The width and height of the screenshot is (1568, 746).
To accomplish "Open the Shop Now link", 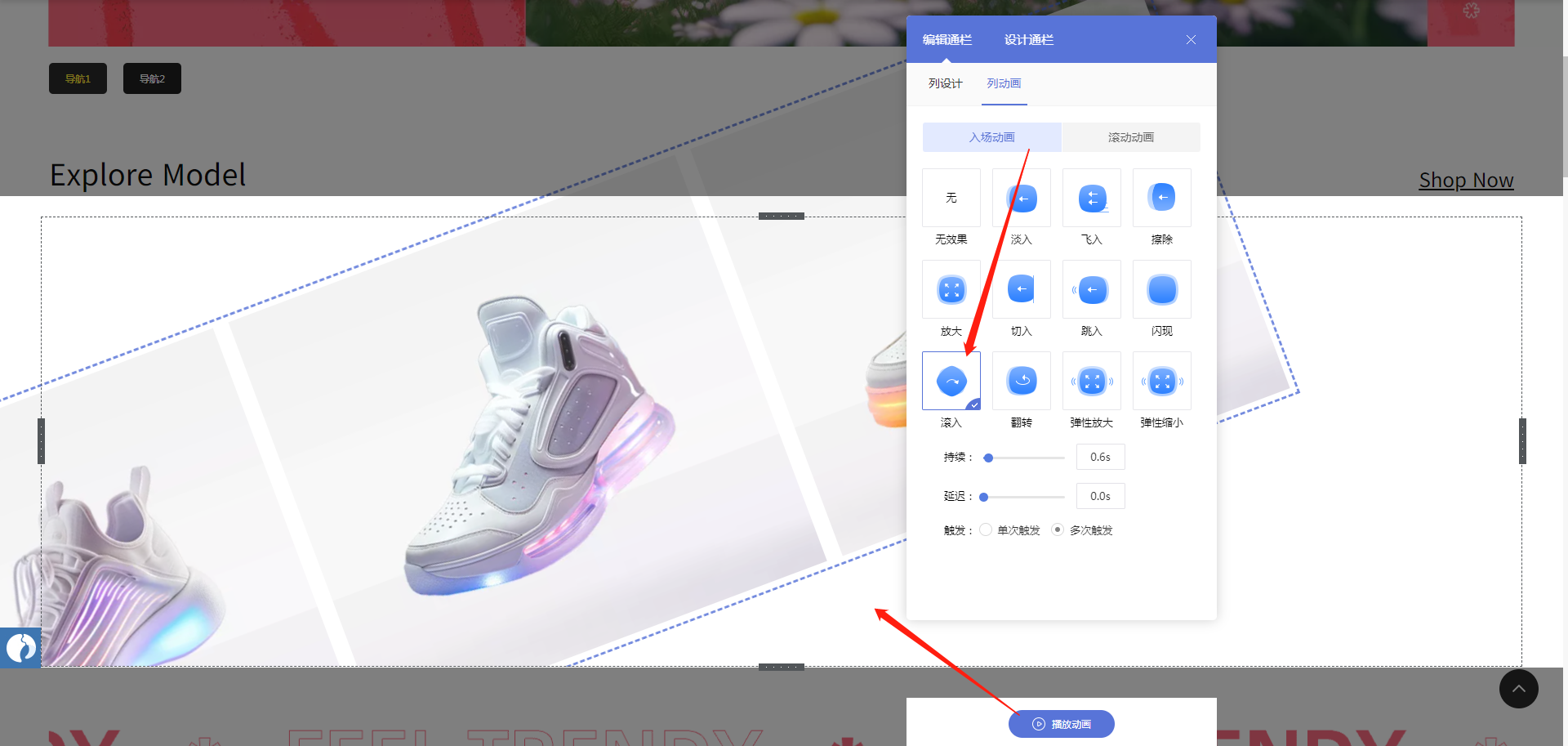I will pos(1467,180).
